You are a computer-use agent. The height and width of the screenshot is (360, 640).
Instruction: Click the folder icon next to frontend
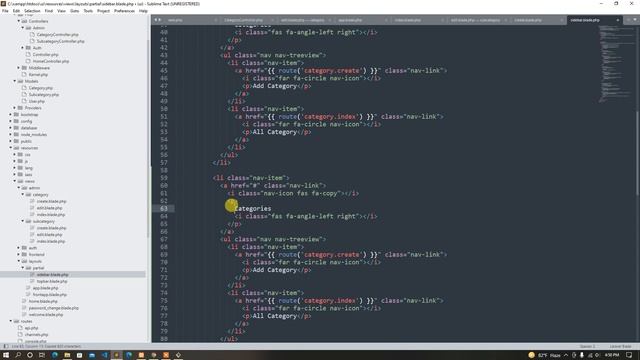point(24,254)
